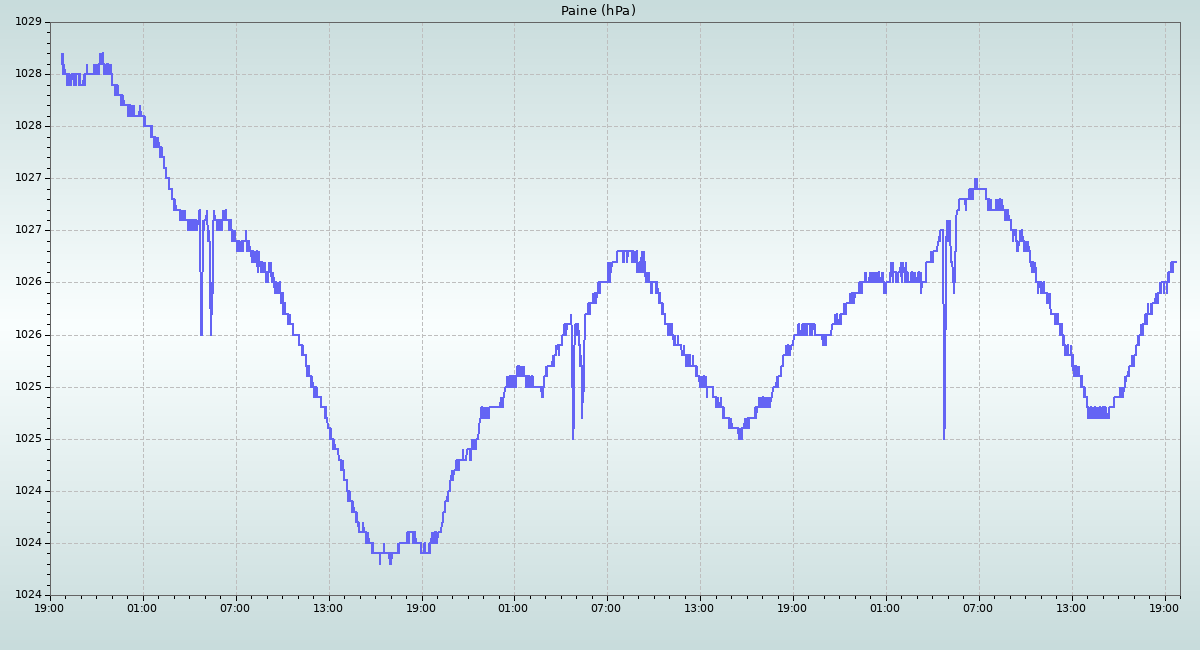Click the leftmost 01:00 time label

coord(142,607)
